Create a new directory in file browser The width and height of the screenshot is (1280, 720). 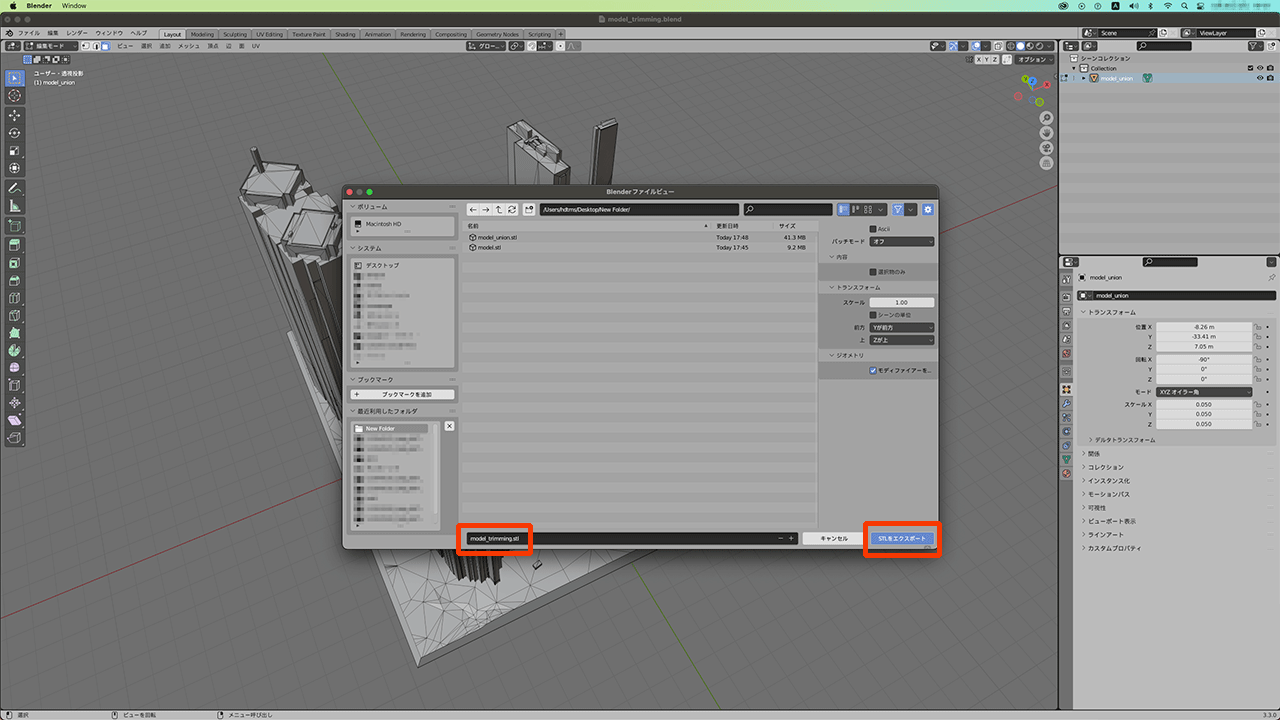click(528, 209)
